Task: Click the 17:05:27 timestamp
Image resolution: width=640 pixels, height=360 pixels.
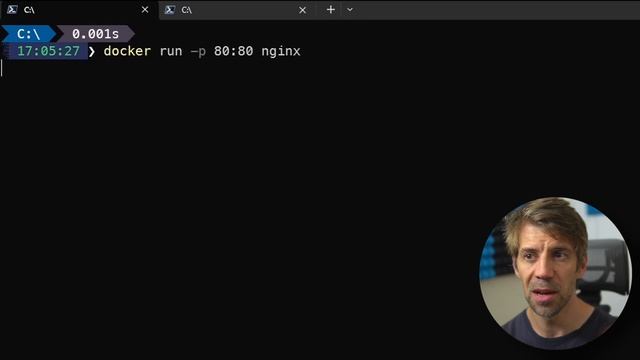Action: coord(48,51)
